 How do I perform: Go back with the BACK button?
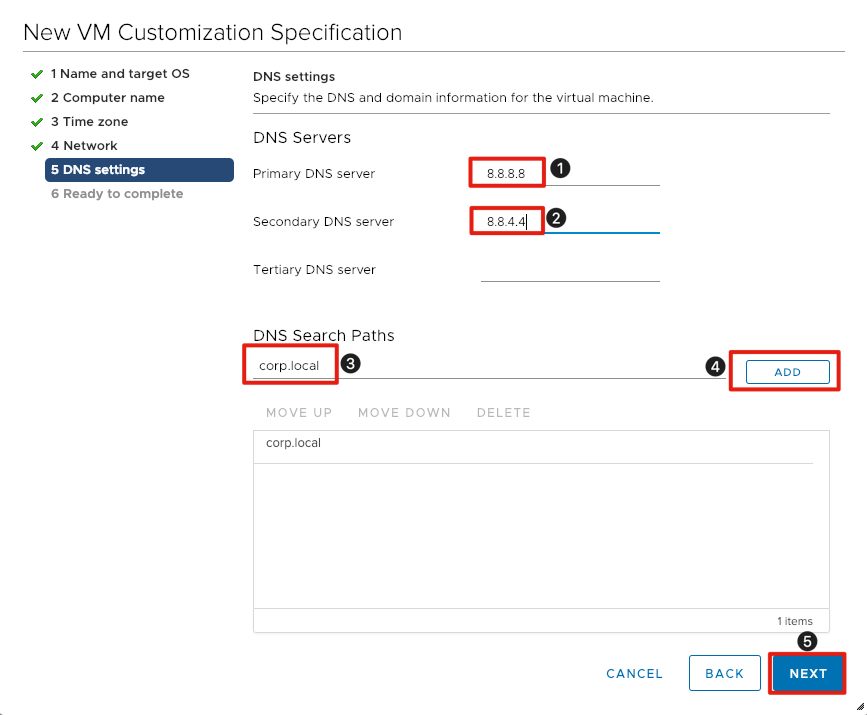(724, 673)
